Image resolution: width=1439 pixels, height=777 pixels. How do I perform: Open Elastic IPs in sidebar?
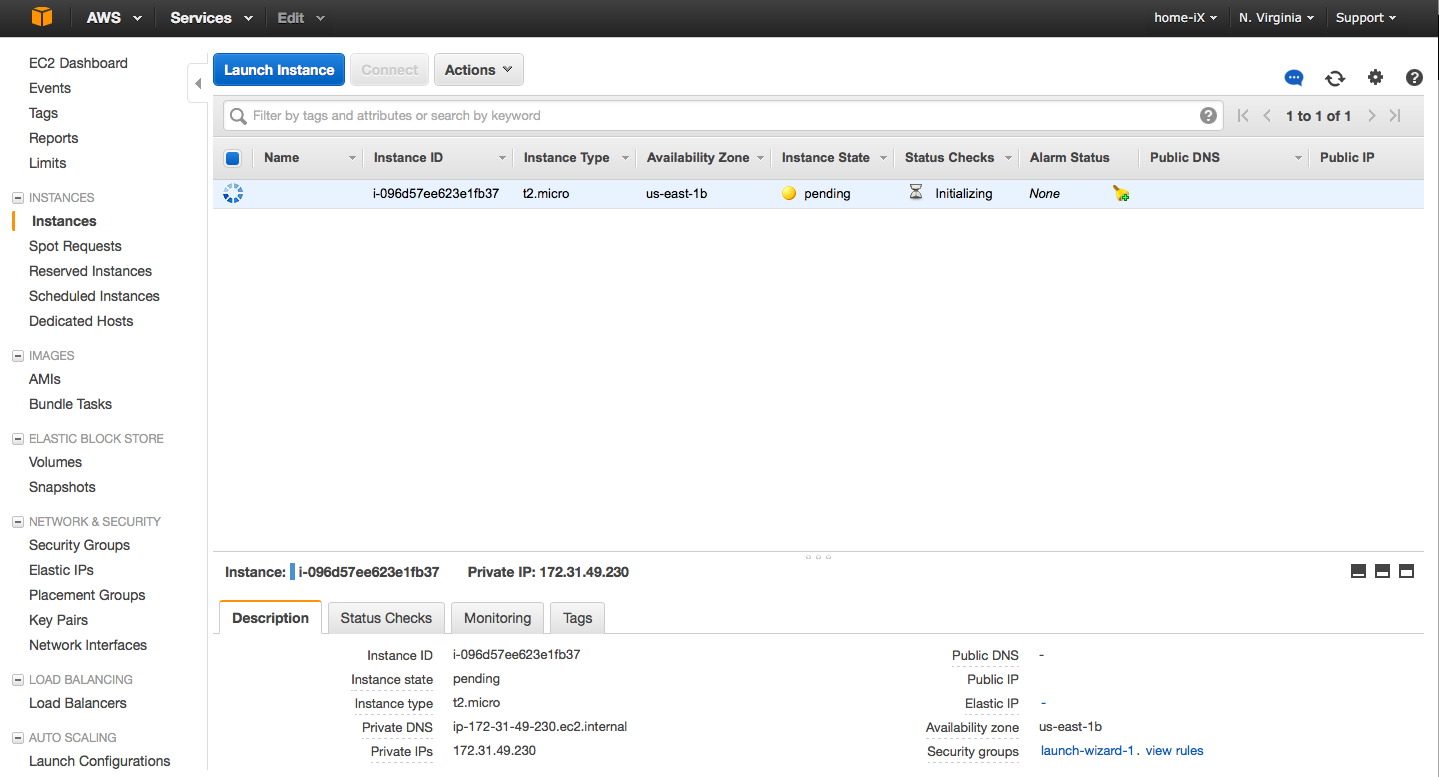tap(61, 570)
